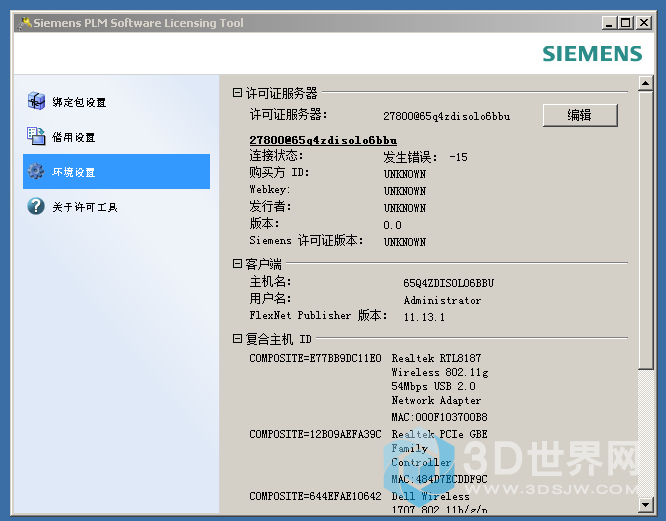Click the Siemens 许可证版本: label

306,240
